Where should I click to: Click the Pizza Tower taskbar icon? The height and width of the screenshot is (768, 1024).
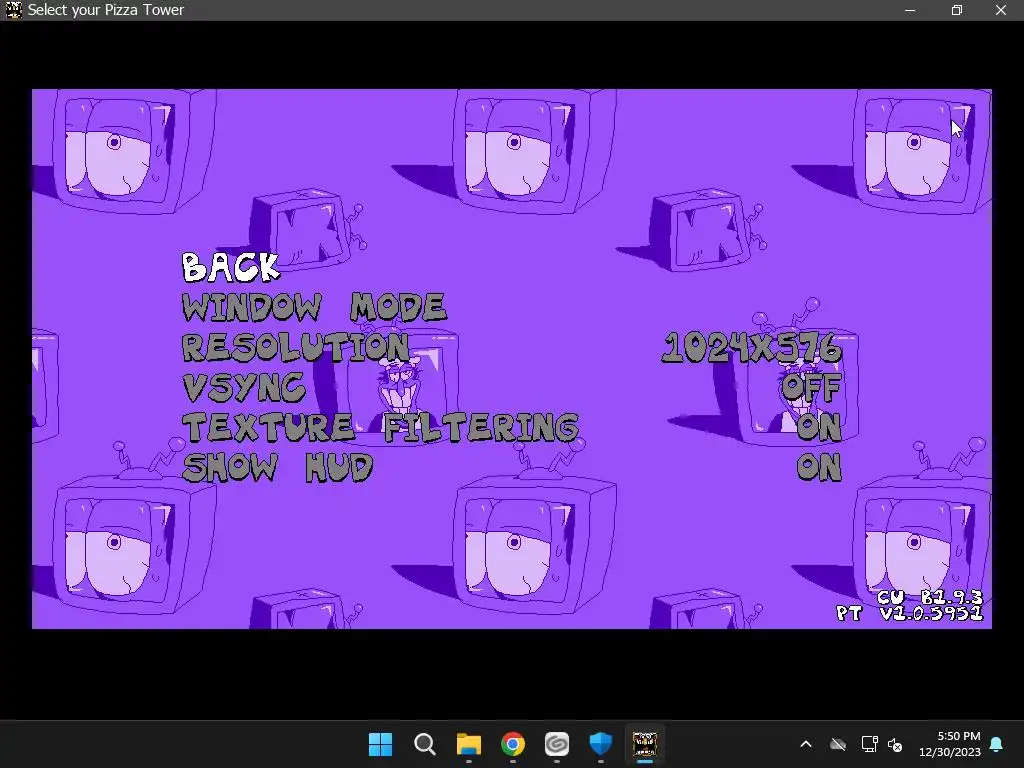tap(645, 744)
